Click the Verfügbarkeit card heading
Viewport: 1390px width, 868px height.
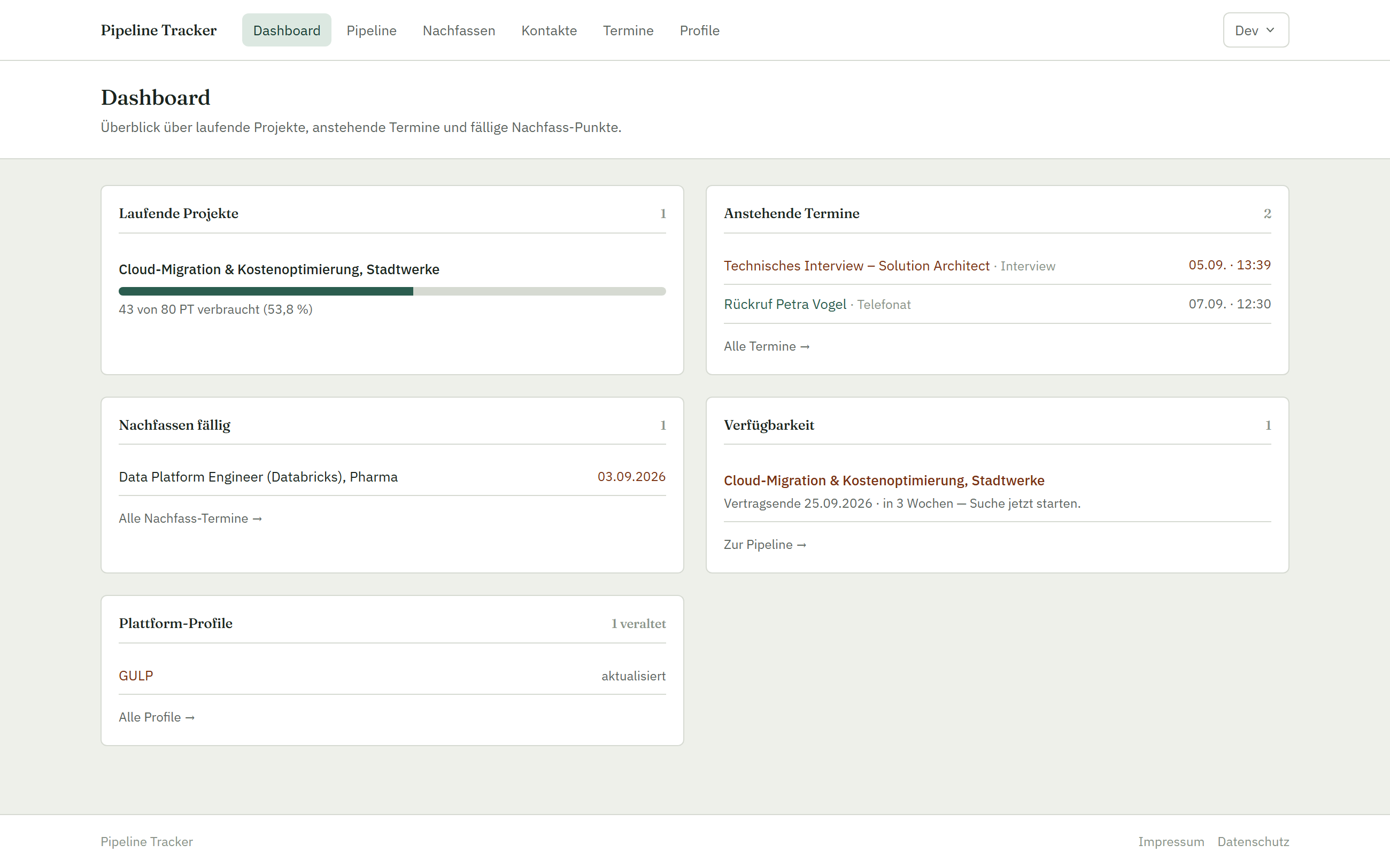[769, 425]
